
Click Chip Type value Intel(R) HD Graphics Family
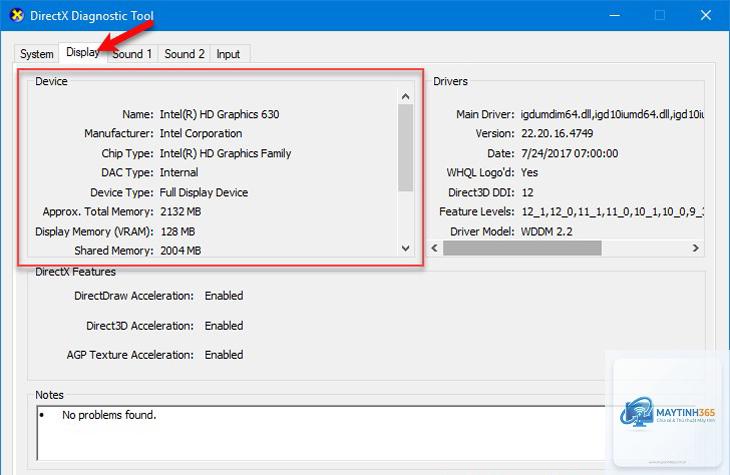[225, 153]
